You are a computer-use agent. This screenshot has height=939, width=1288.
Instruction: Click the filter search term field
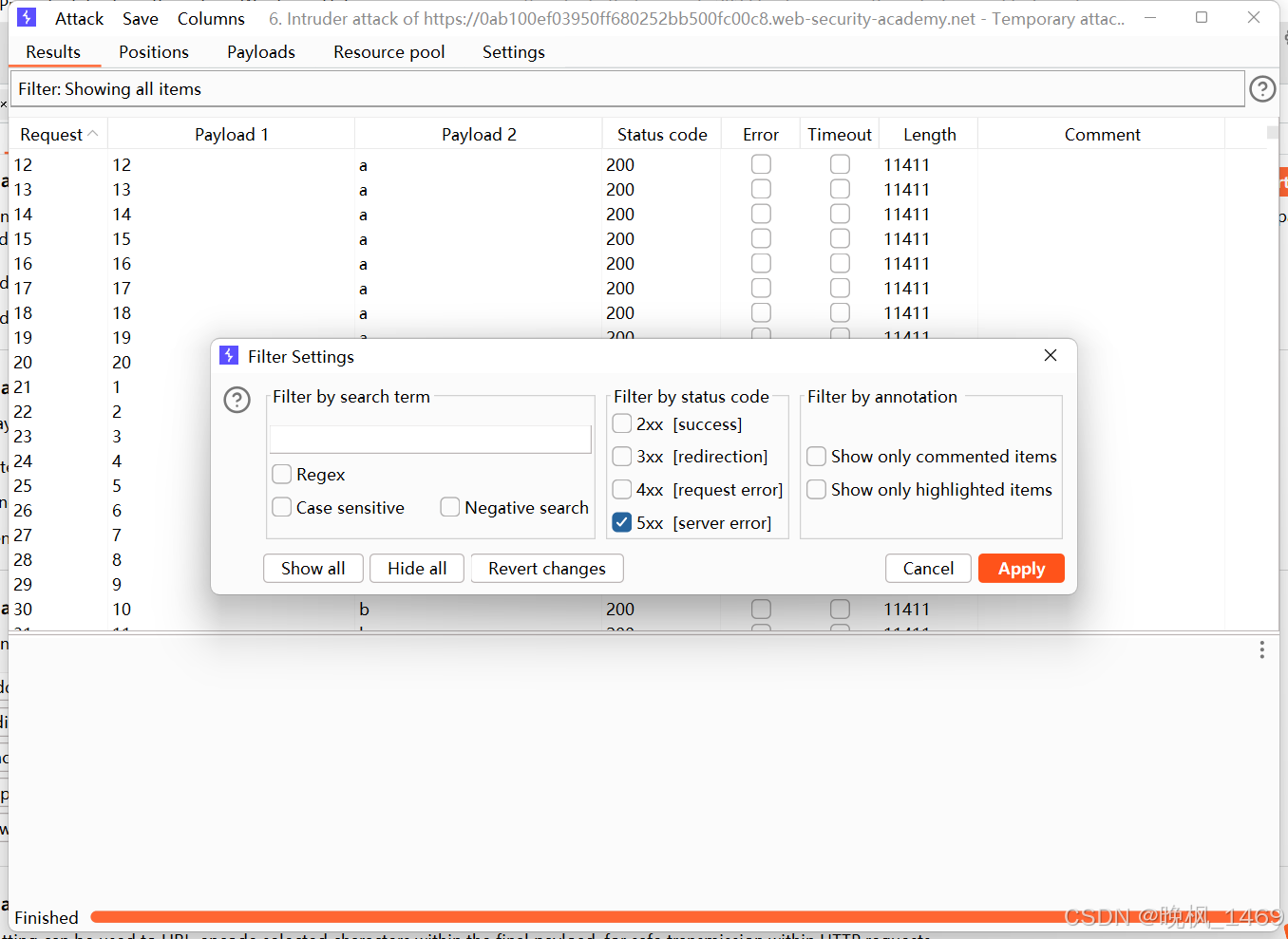pyautogui.click(x=429, y=439)
